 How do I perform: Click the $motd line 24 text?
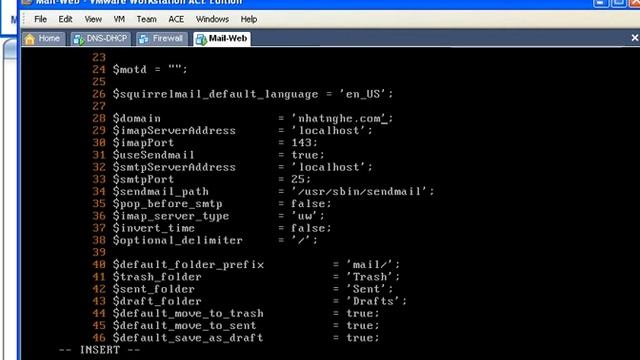pos(150,69)
